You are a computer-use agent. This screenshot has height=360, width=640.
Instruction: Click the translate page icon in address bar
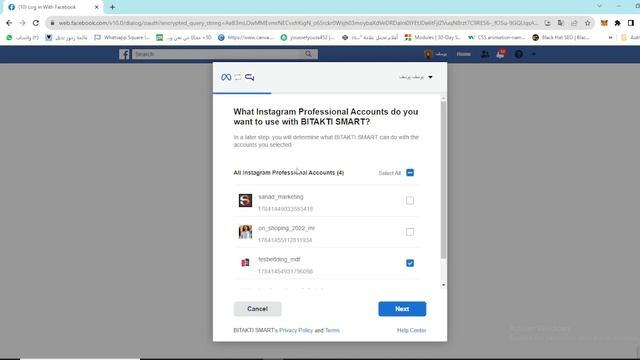click(560, 23)
